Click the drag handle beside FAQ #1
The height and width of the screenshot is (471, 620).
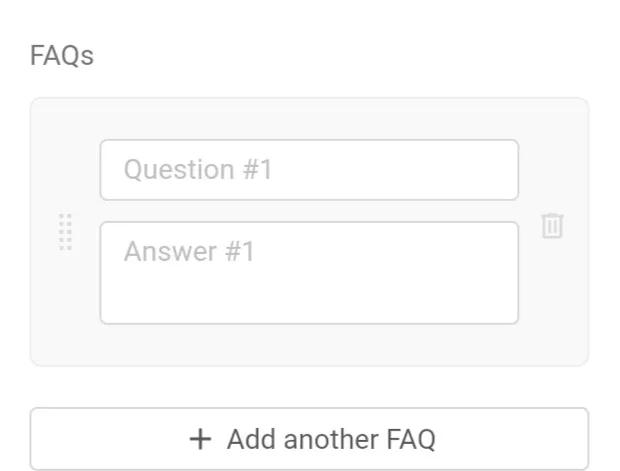click(x=66, y=232)
